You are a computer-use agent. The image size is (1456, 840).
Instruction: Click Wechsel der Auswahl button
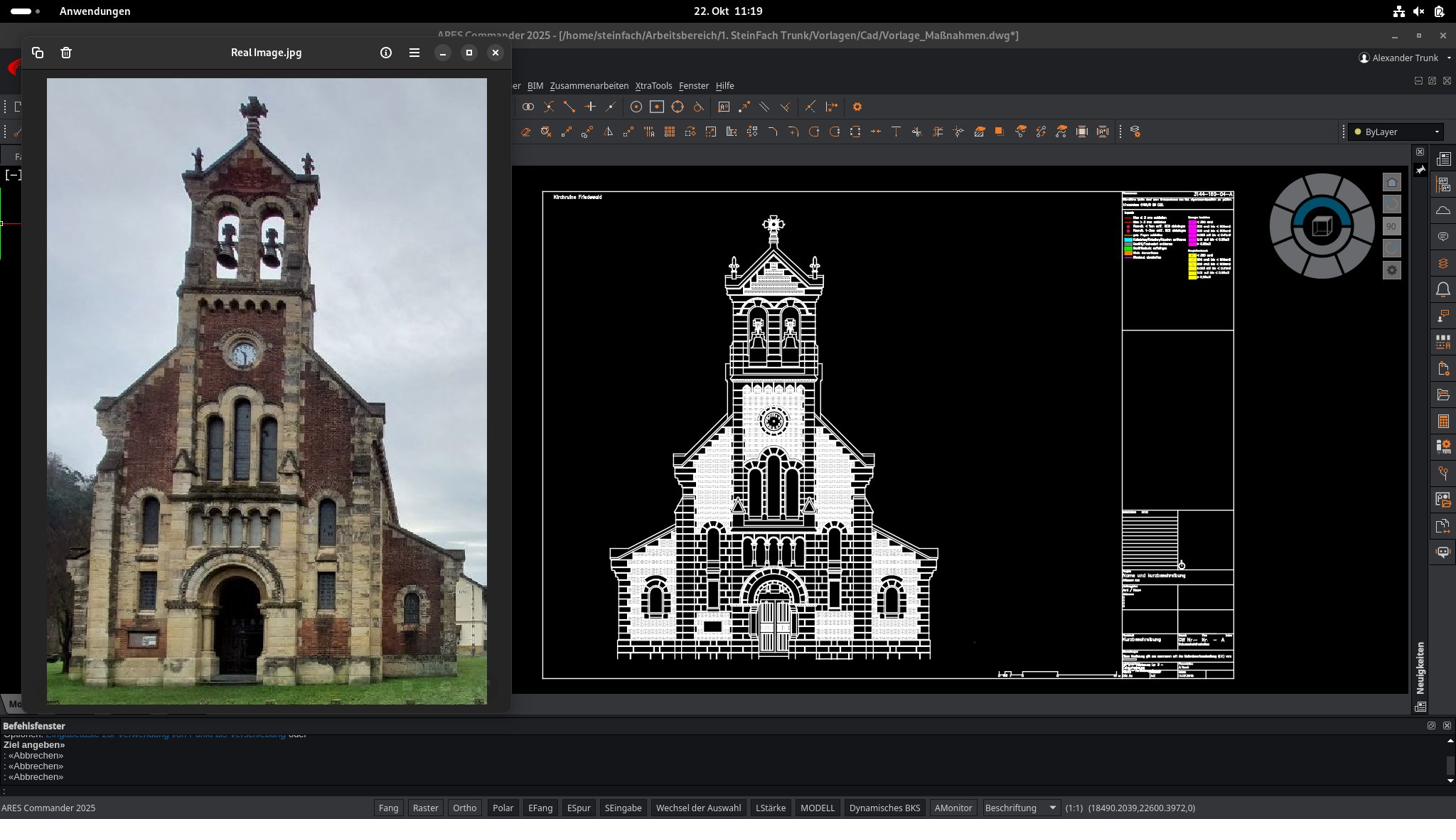pos(698,808)
